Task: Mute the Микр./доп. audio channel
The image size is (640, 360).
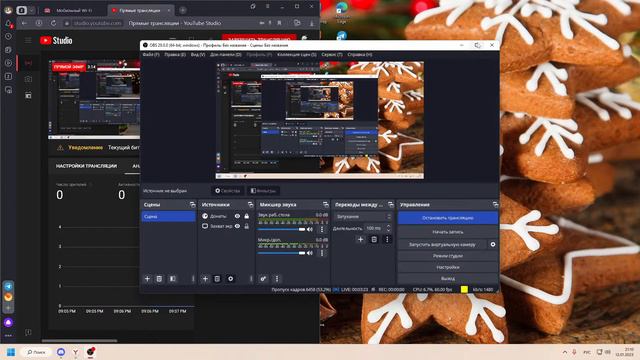Action: (310, 253)
